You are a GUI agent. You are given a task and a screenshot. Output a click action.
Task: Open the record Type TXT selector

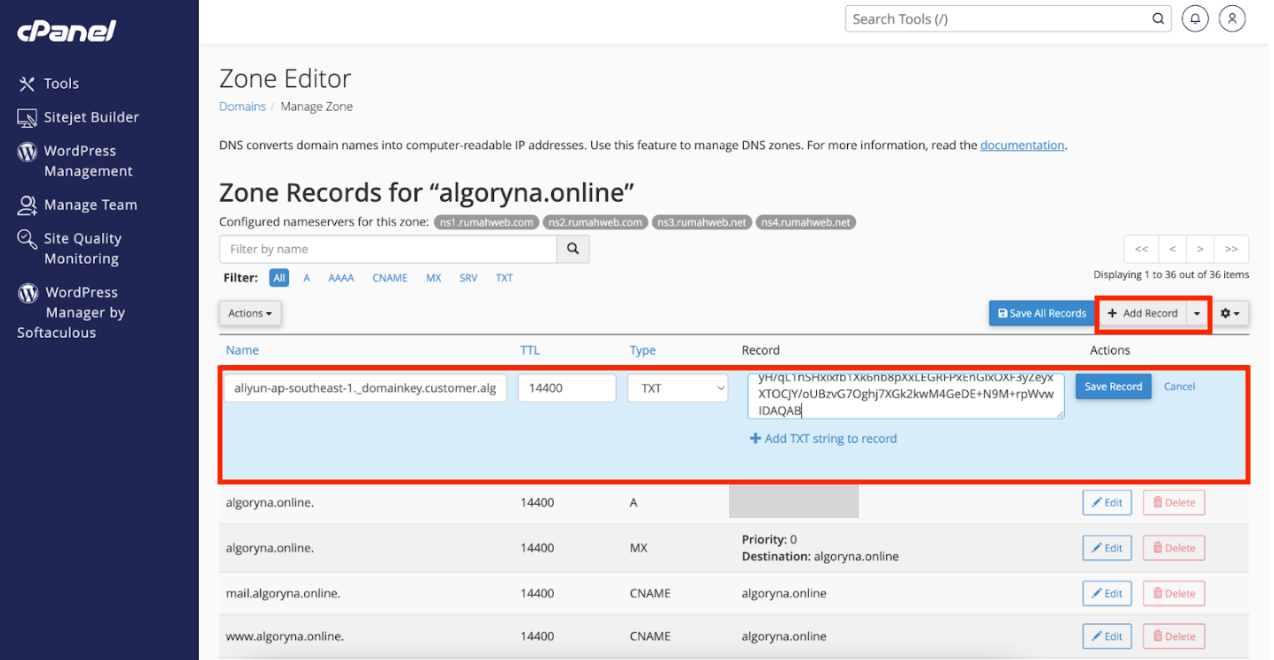[677, 388]
